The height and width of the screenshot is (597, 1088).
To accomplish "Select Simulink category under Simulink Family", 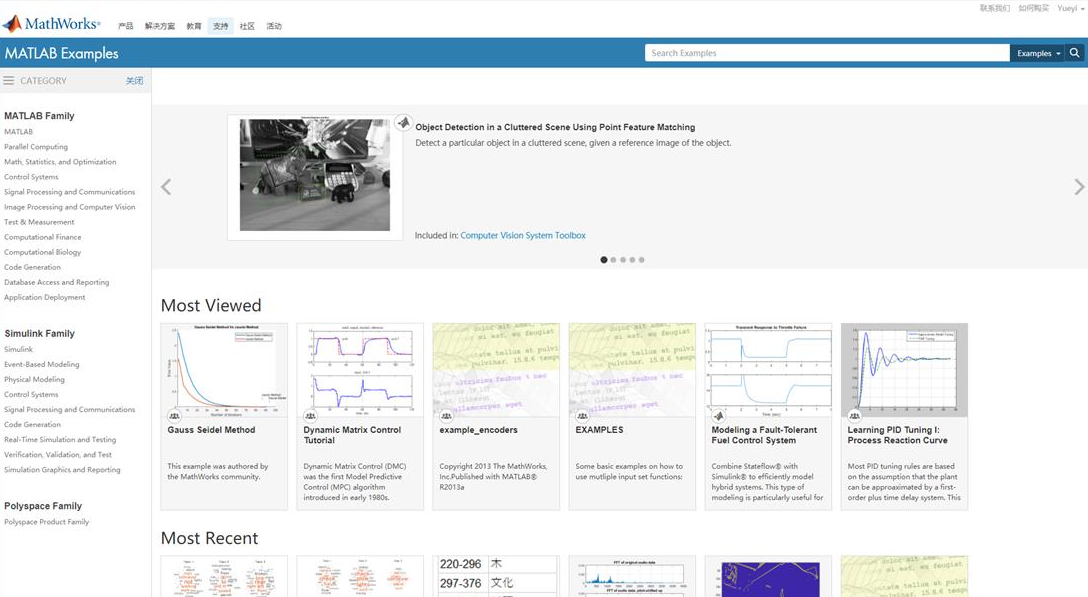I will tap(19, 349).
